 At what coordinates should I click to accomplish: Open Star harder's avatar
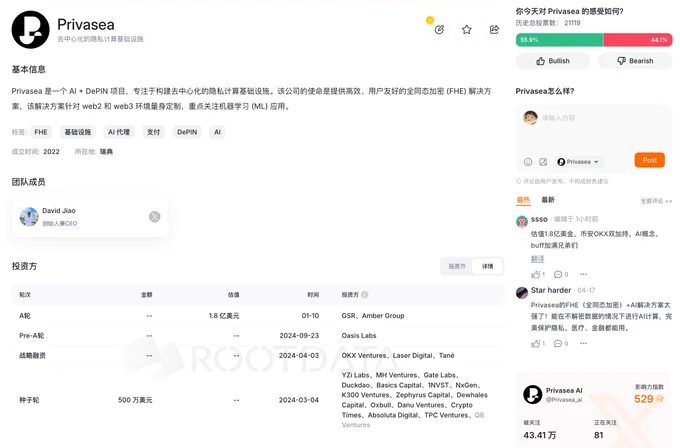pyautogui.click(x=522, y=293)
